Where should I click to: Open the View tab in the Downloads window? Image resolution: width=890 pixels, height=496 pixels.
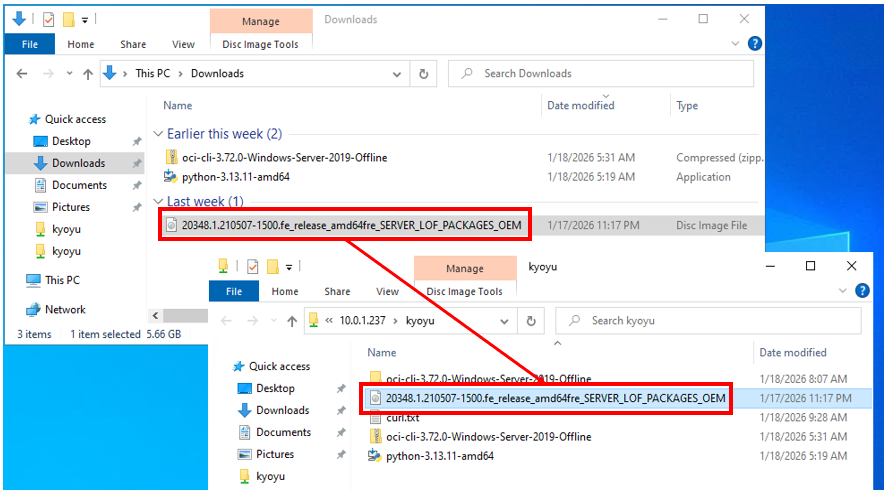point(183,44)
